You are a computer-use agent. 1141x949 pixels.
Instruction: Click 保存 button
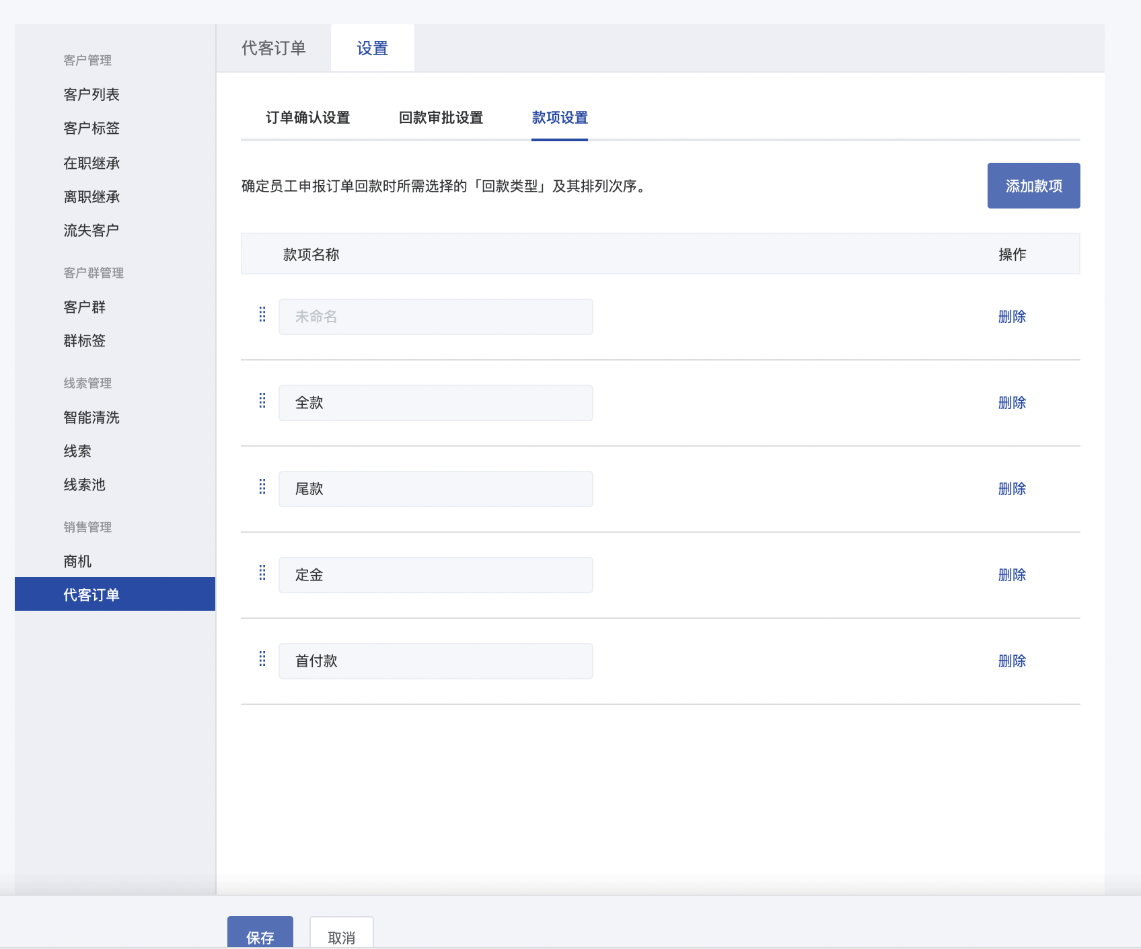tap(260, 932)
